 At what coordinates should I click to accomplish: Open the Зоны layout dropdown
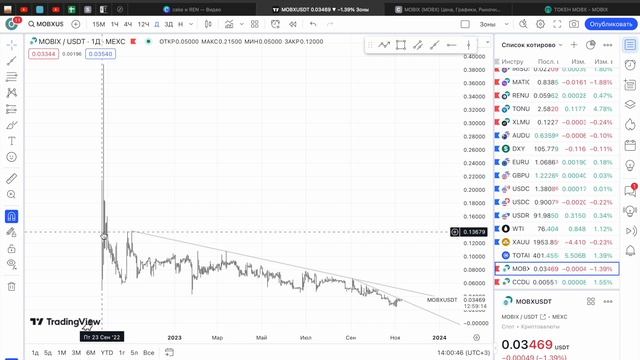point(494,24)
